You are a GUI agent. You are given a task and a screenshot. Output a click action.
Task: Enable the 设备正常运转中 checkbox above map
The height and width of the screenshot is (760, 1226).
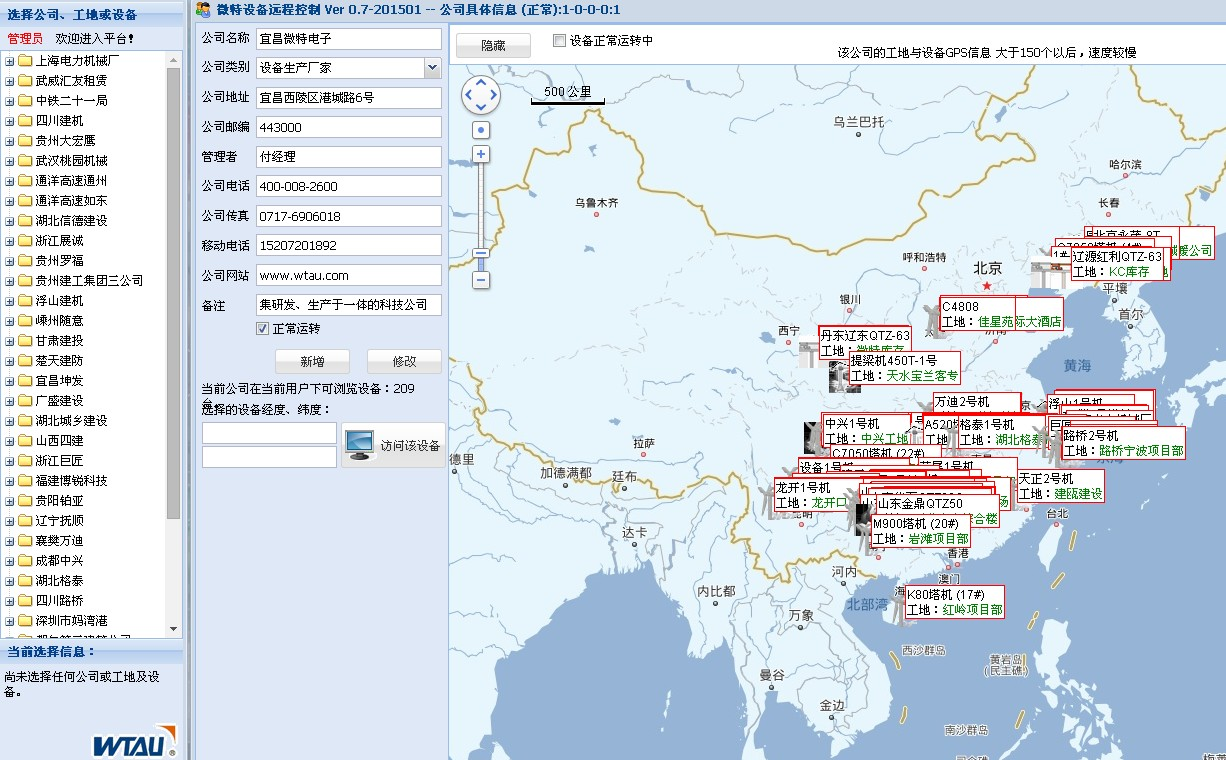tap(559, 41)
